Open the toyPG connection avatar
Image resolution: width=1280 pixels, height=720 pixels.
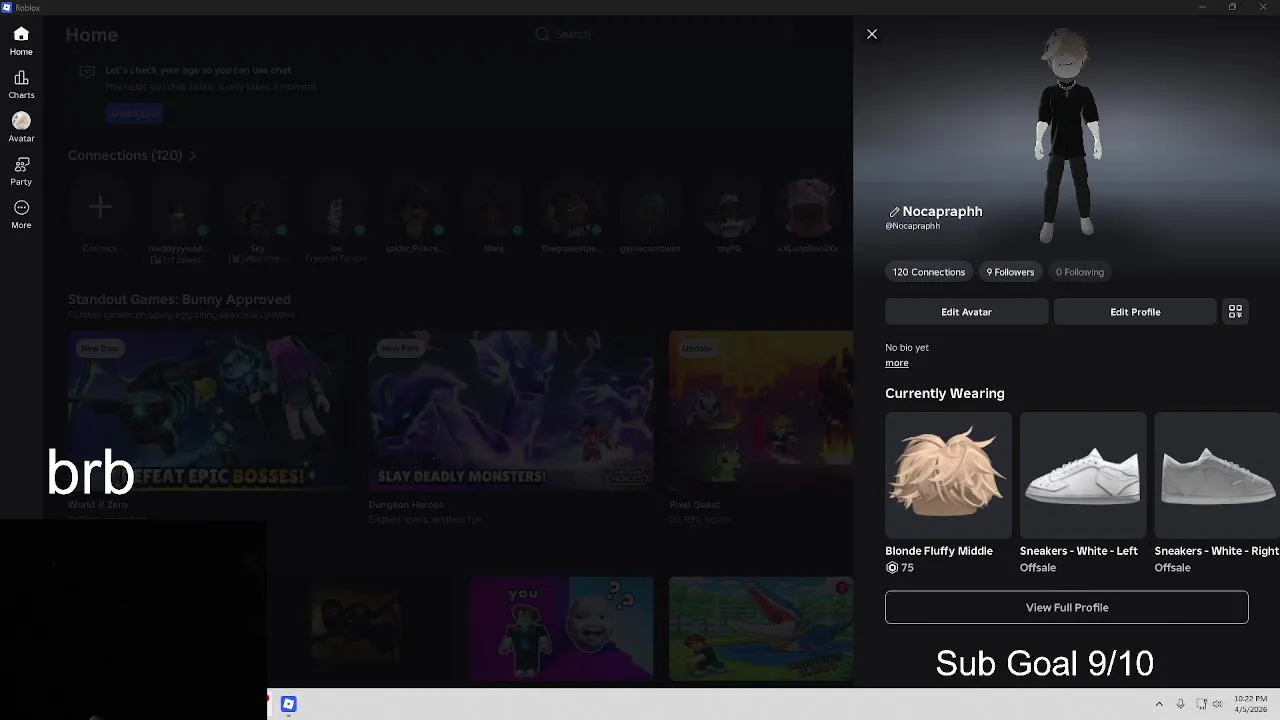click(x=729, y=207)
